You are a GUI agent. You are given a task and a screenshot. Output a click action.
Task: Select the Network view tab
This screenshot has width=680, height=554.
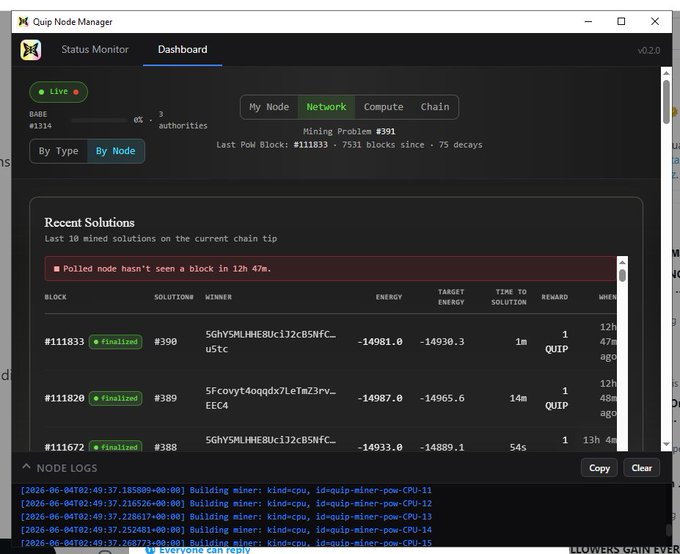(326, 107)
